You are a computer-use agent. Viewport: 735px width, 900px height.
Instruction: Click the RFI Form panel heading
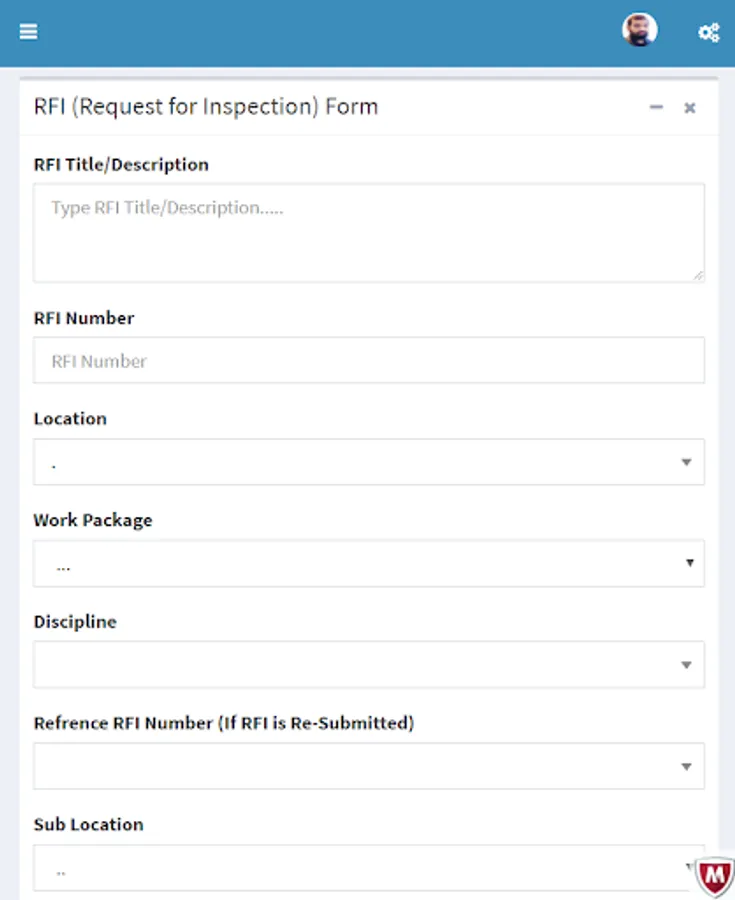[x=206, y=106]
